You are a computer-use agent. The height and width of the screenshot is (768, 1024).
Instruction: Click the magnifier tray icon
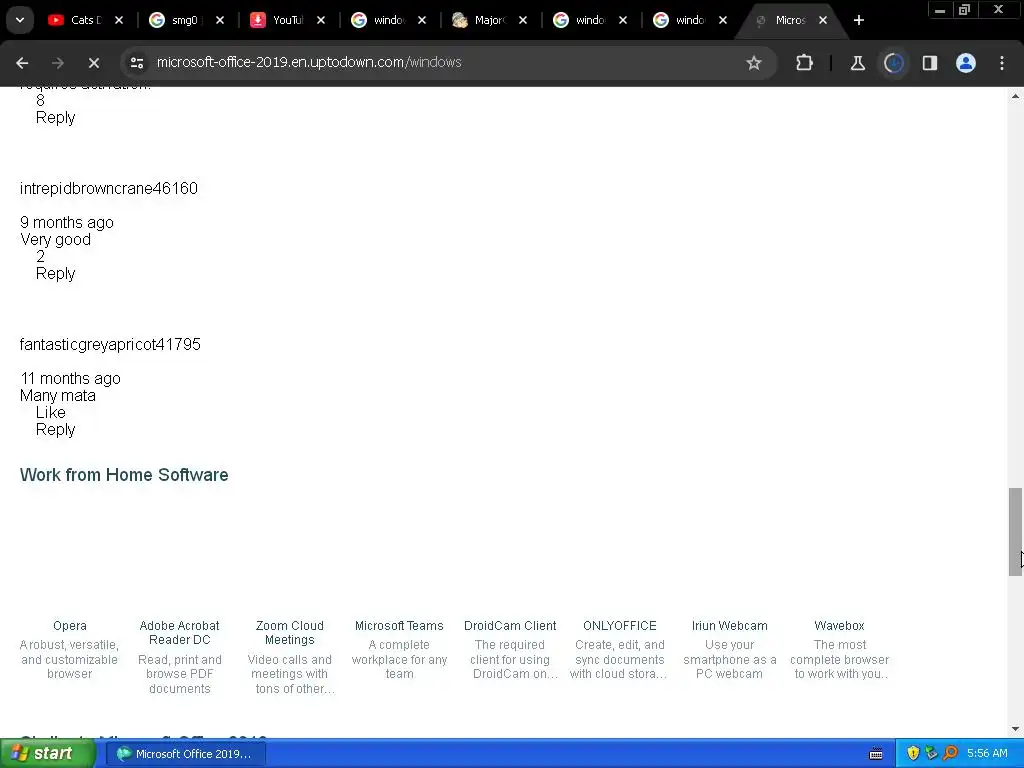(950, 754)
